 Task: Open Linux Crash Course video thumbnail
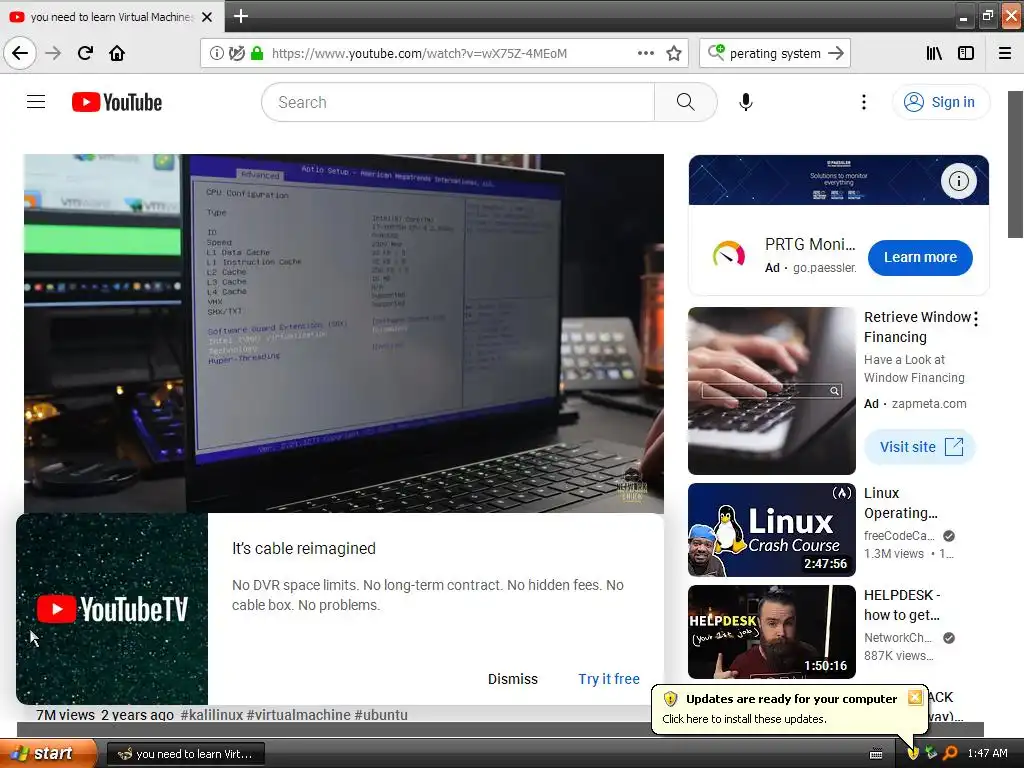point(771,530)
